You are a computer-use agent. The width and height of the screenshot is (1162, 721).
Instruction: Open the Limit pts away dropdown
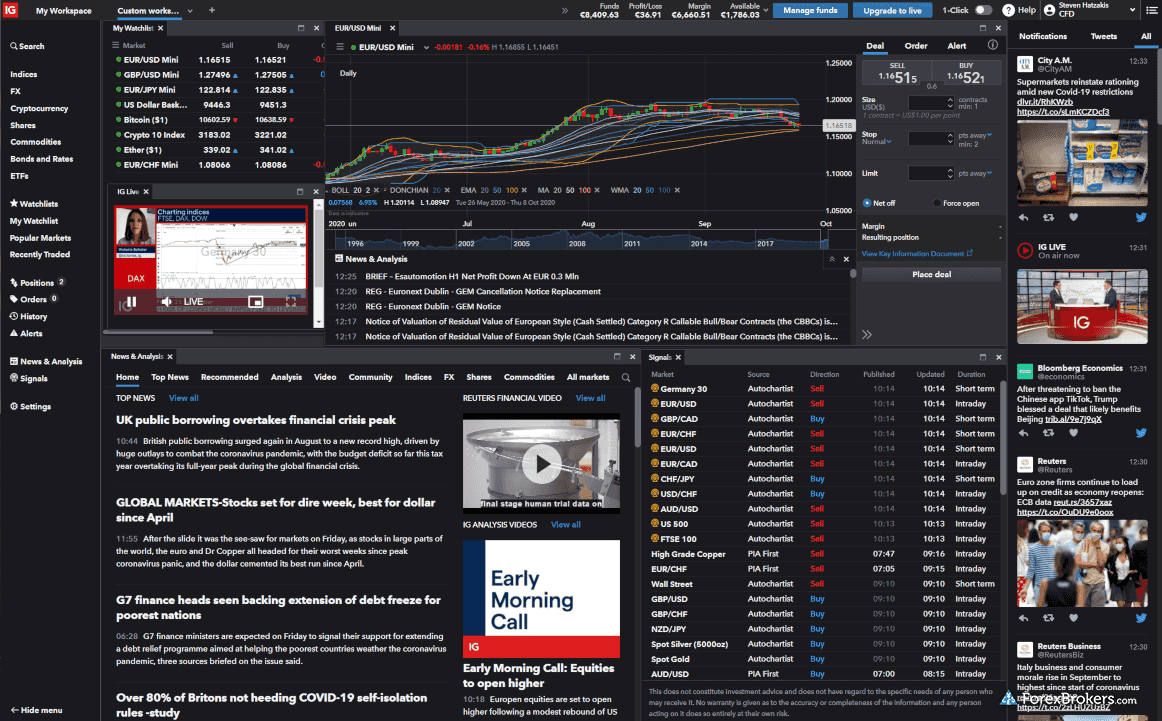[x=975, y=173]
